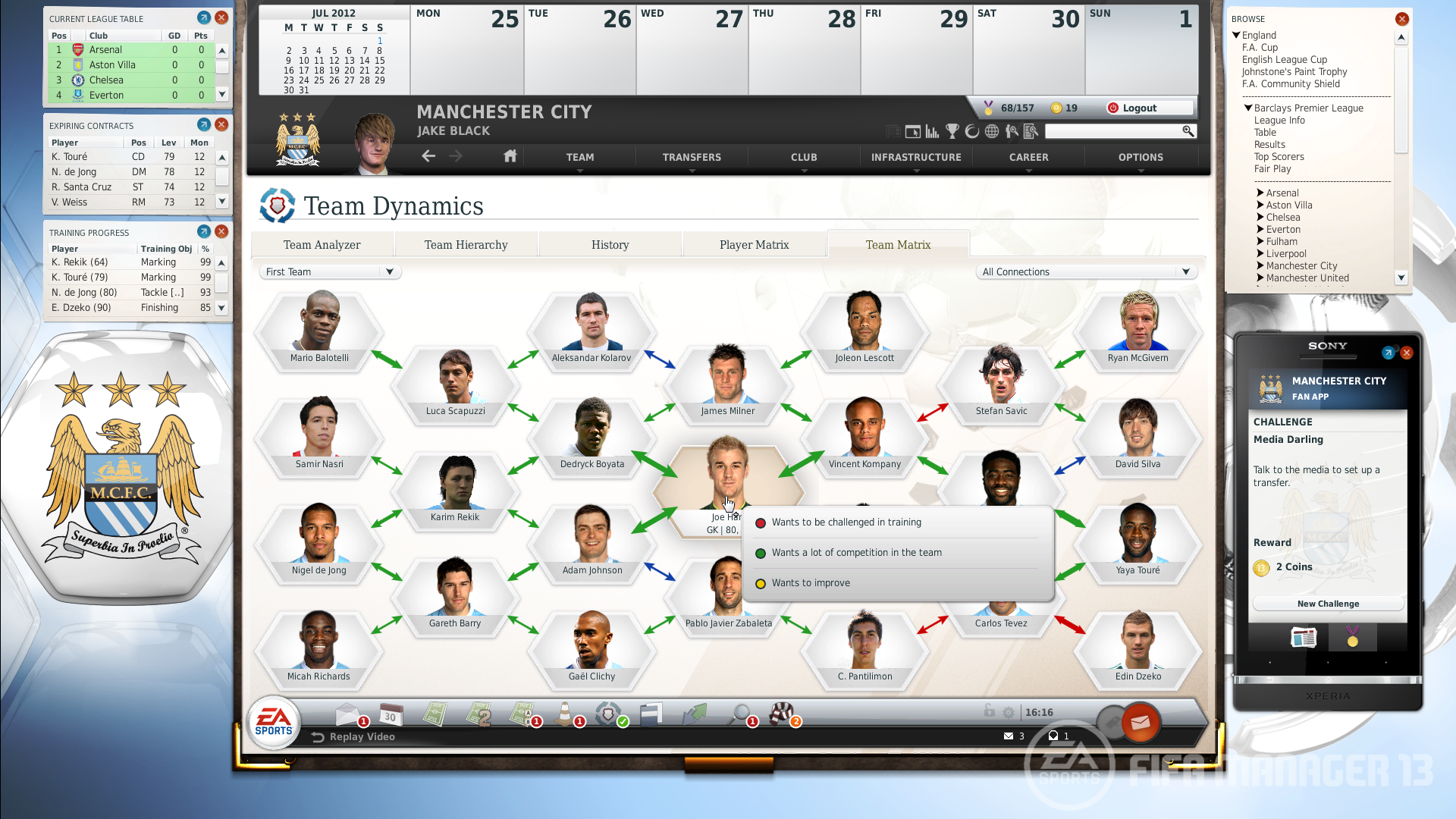Click the Team Analyzer tab
This screenshot has height=819, width=1456.
(x=320, y=245)
